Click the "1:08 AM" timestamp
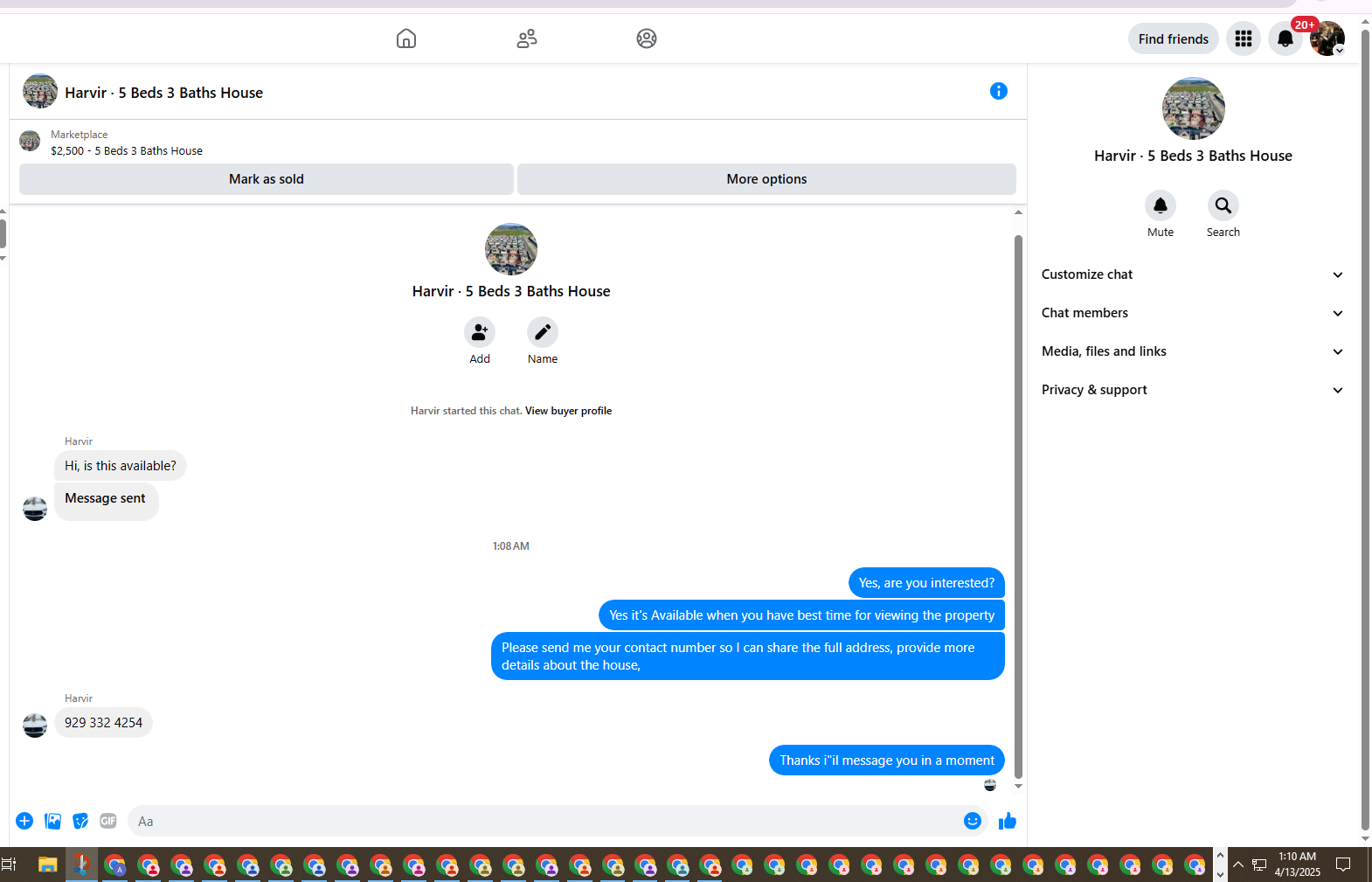The width and height of the screenshot is (1372, 882). coord(511,546)
